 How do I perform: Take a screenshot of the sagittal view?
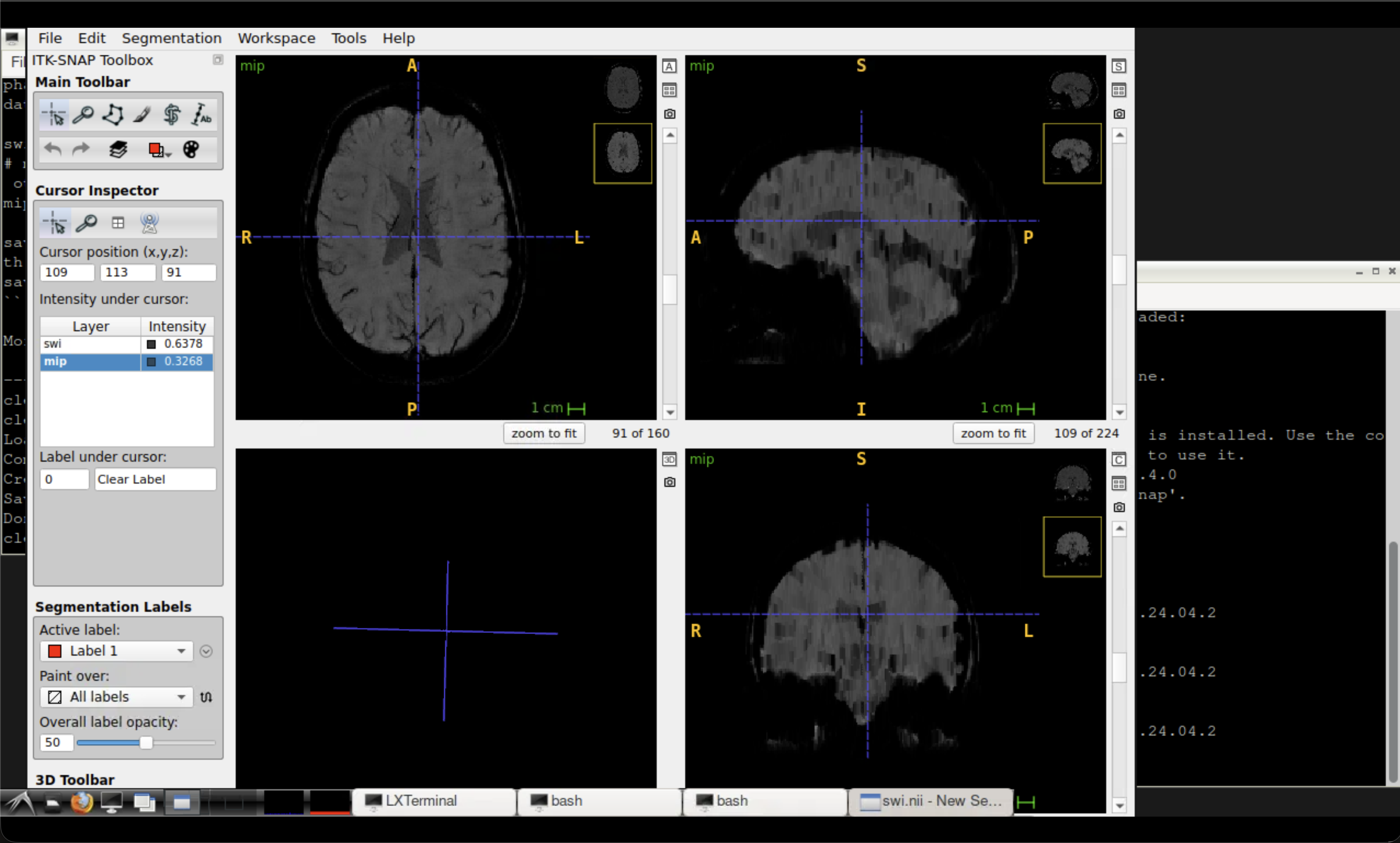point(1119,114)
